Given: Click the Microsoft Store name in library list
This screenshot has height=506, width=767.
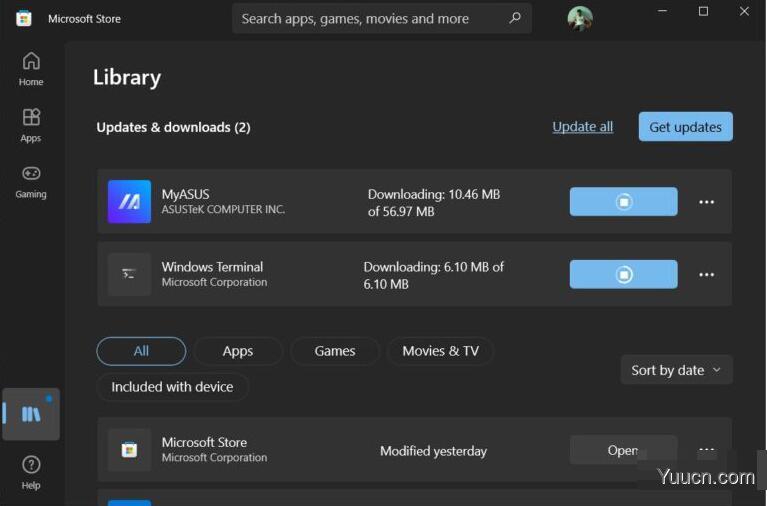Looking at the screenshot, I should [204, 442].
